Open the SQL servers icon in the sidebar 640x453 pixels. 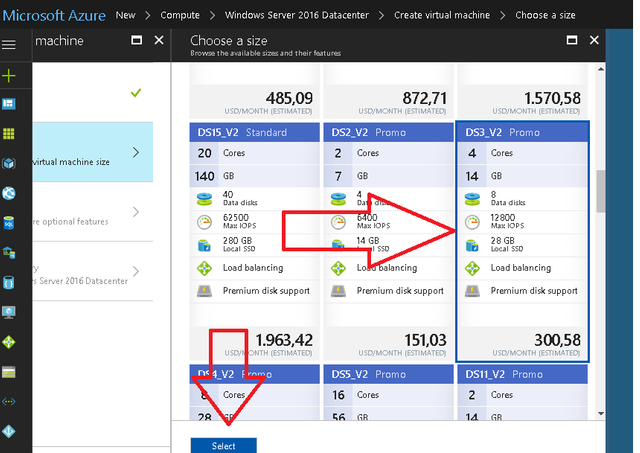[9, 253]
